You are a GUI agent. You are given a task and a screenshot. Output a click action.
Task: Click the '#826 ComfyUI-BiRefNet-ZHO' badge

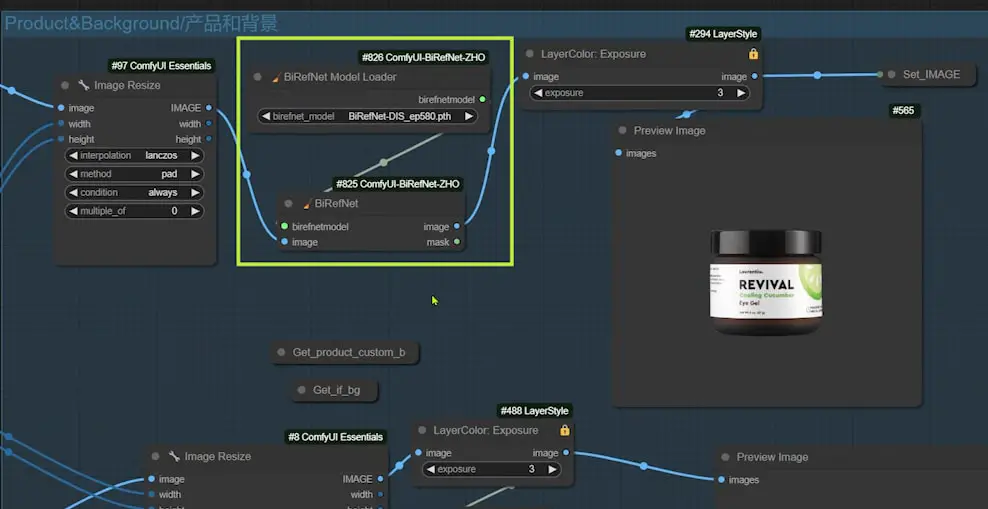click(x=423, y=57)
